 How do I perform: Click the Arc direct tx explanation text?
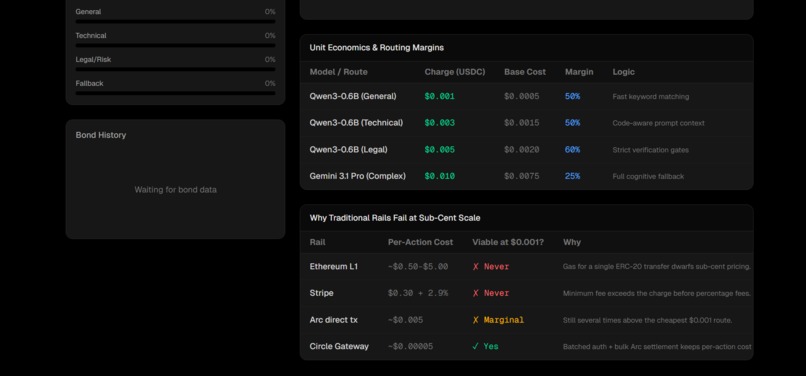pos(648,320)
